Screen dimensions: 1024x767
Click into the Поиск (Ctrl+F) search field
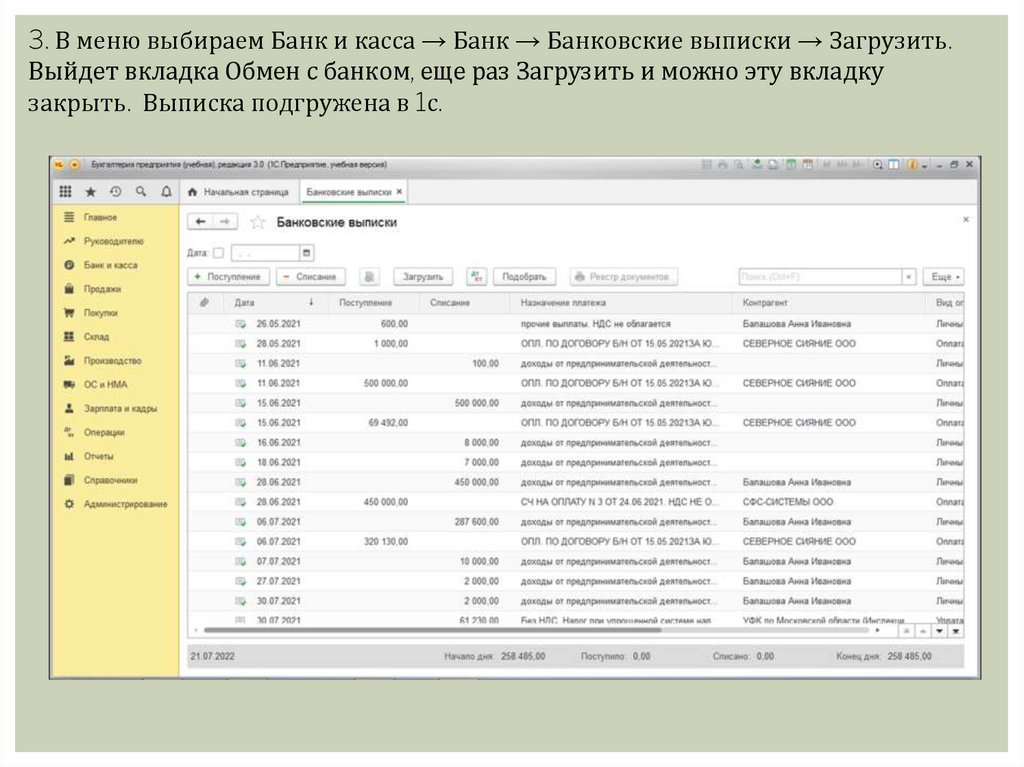(818, 277)
